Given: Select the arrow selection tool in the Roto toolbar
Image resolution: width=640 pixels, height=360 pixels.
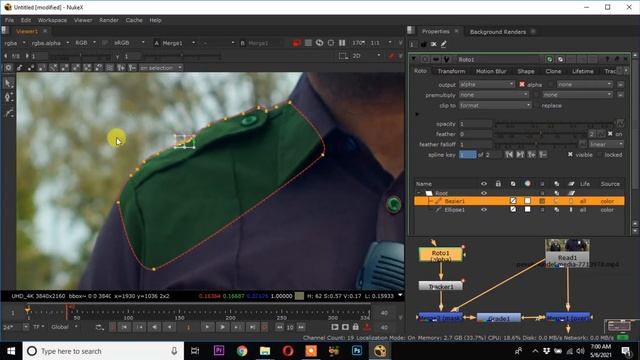Looking at the screenshot, I should click(x=8, y=84).
